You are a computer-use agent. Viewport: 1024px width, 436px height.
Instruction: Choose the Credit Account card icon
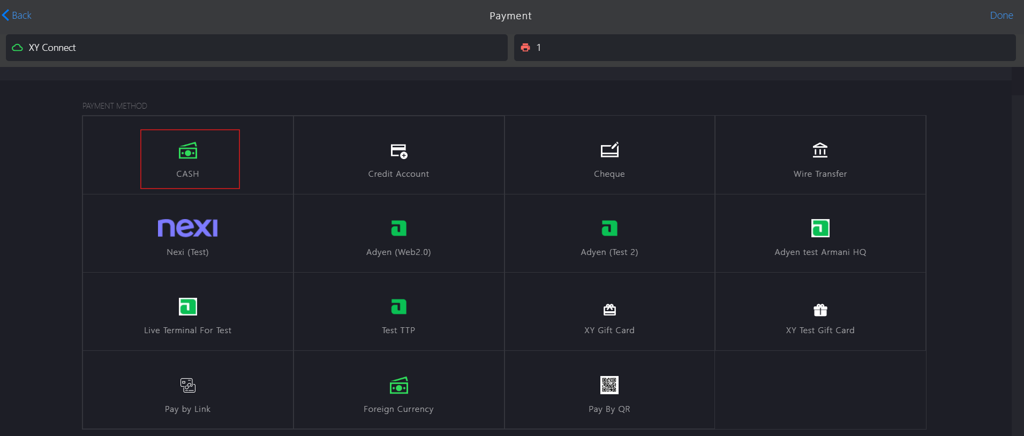tap(399, 151)
